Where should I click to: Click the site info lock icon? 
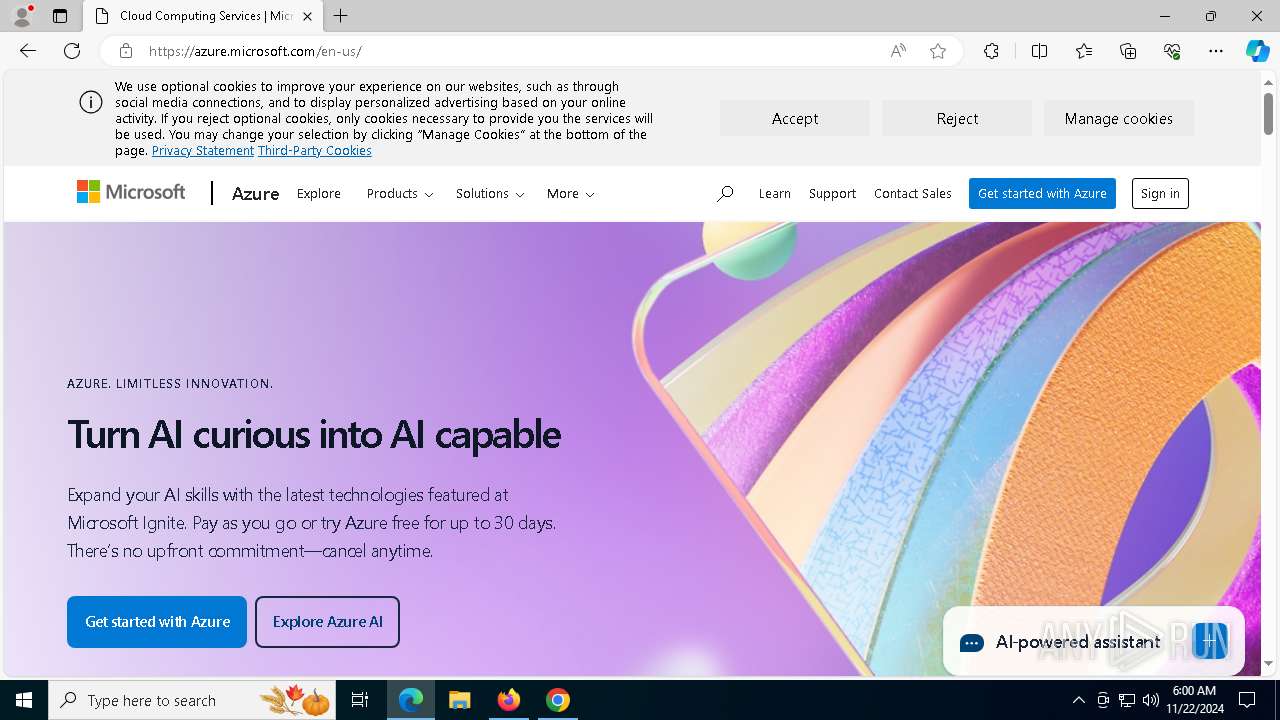coord(126,51)
